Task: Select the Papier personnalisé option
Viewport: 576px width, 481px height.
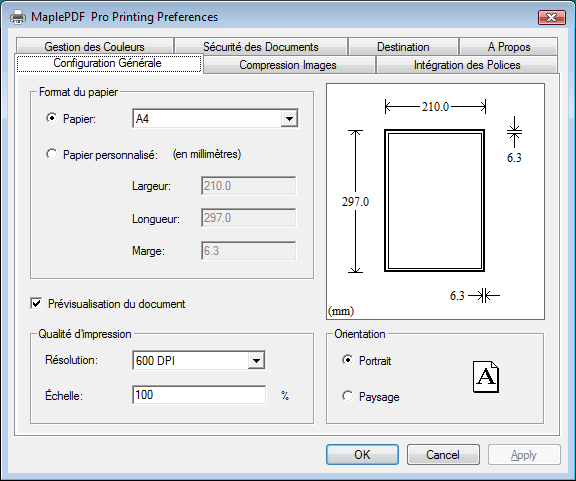Action: pos(52,154)
